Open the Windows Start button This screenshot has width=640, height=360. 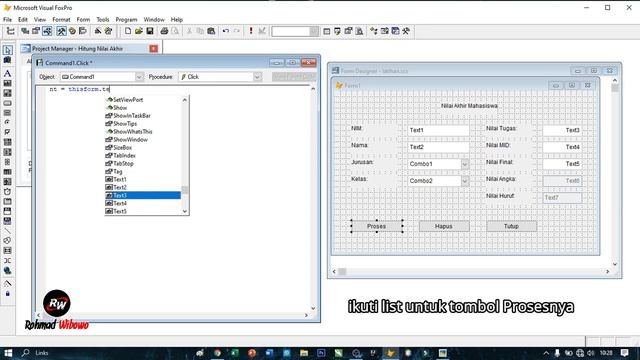point(8,353)
